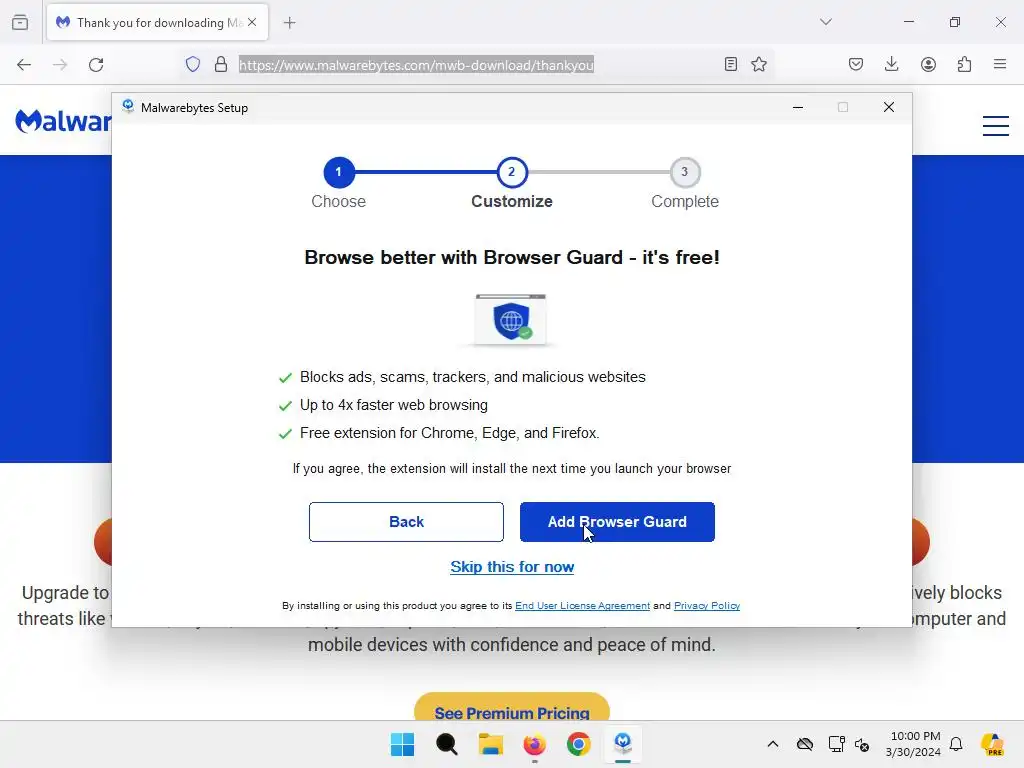Select the Thank you for downloading tab
Image resolution: width=1024 pixels, height=768 pixels.
pyautogui.click(x=157, y=22)
